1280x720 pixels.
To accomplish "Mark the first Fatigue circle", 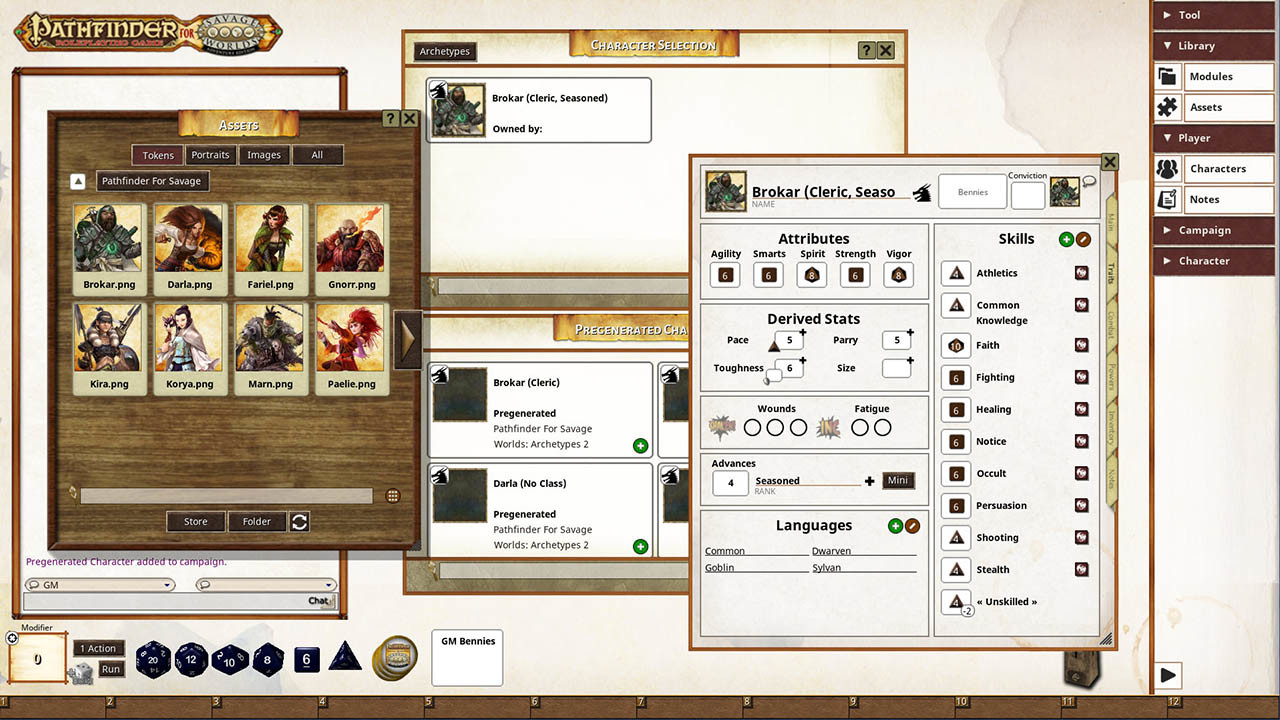I will click(x=860, y=427).
